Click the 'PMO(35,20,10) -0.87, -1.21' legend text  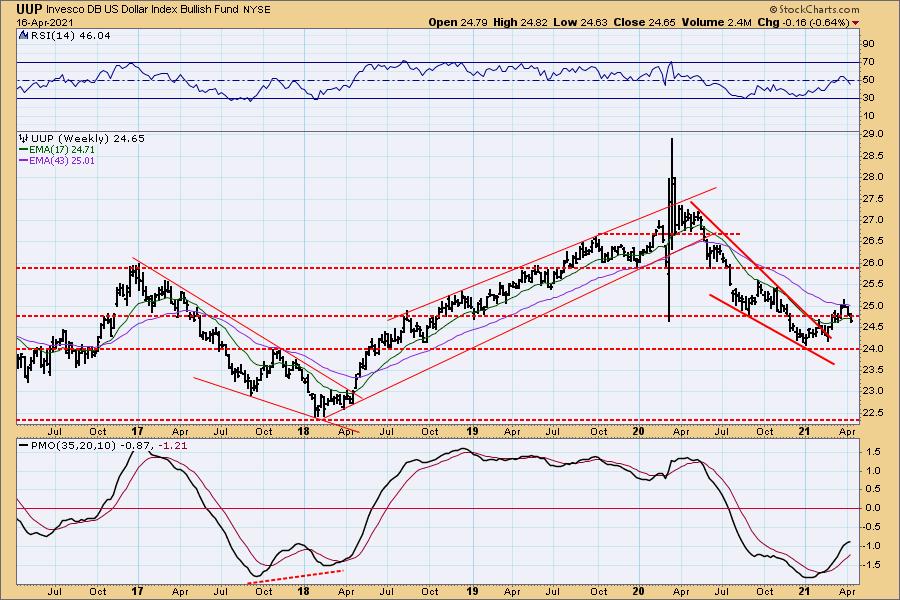tap(109, 446)
